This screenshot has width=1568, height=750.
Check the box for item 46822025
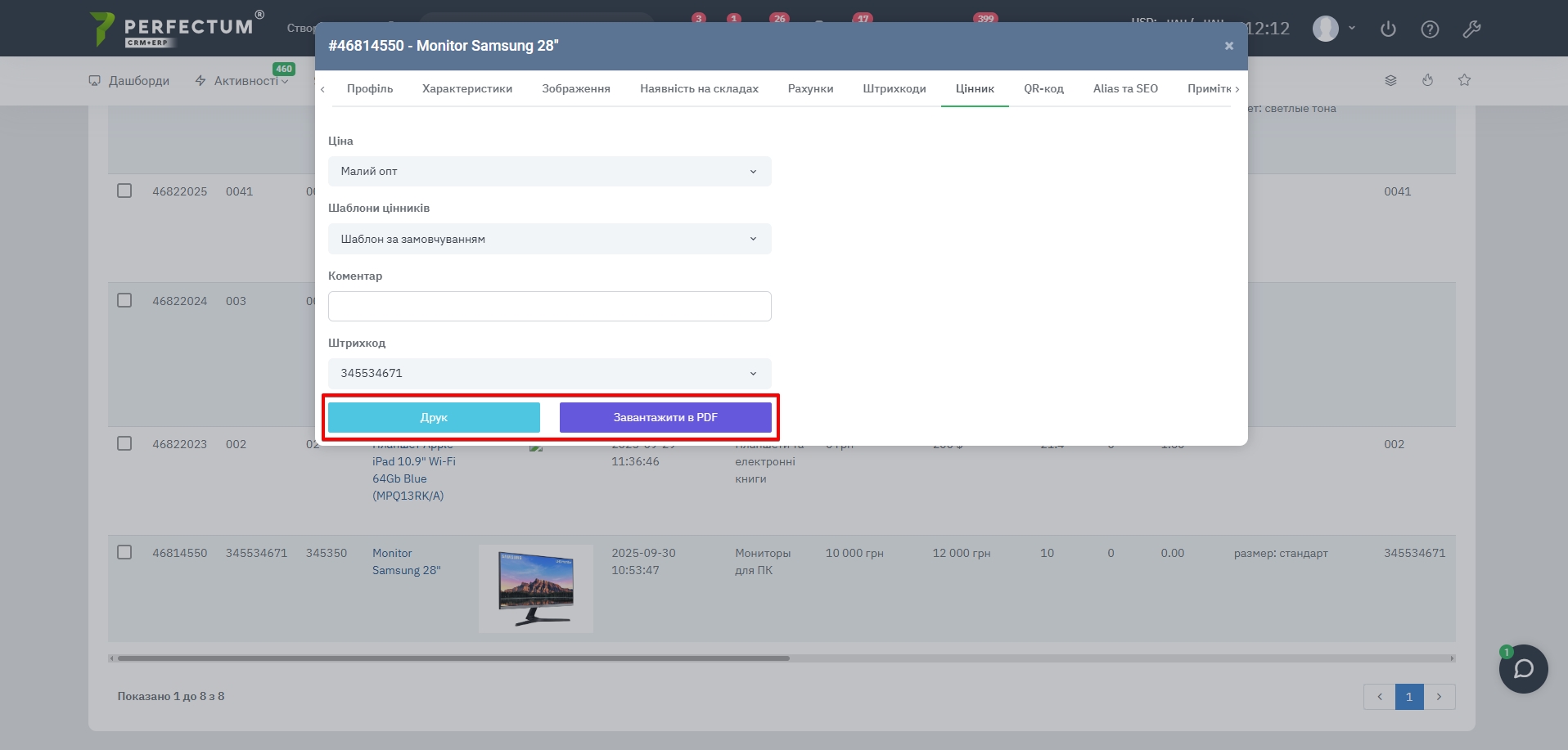point(124,191)
